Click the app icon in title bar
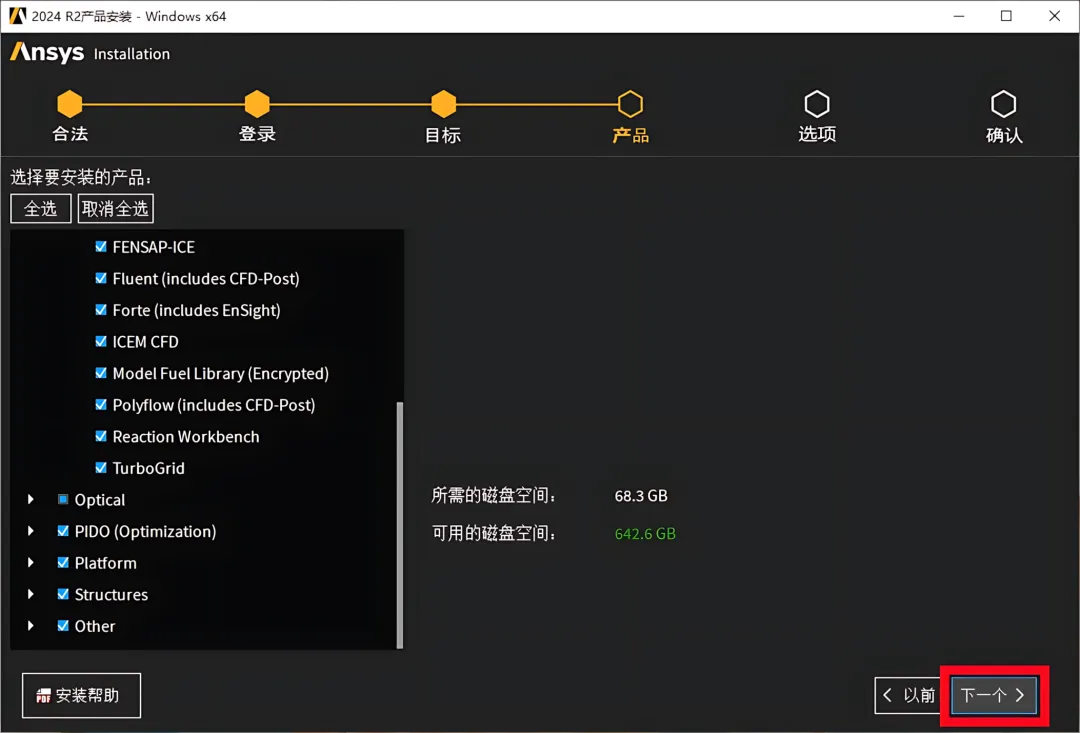Image resolution: width=1080 pixels, height=733 pixels. (x=17, y=16)
